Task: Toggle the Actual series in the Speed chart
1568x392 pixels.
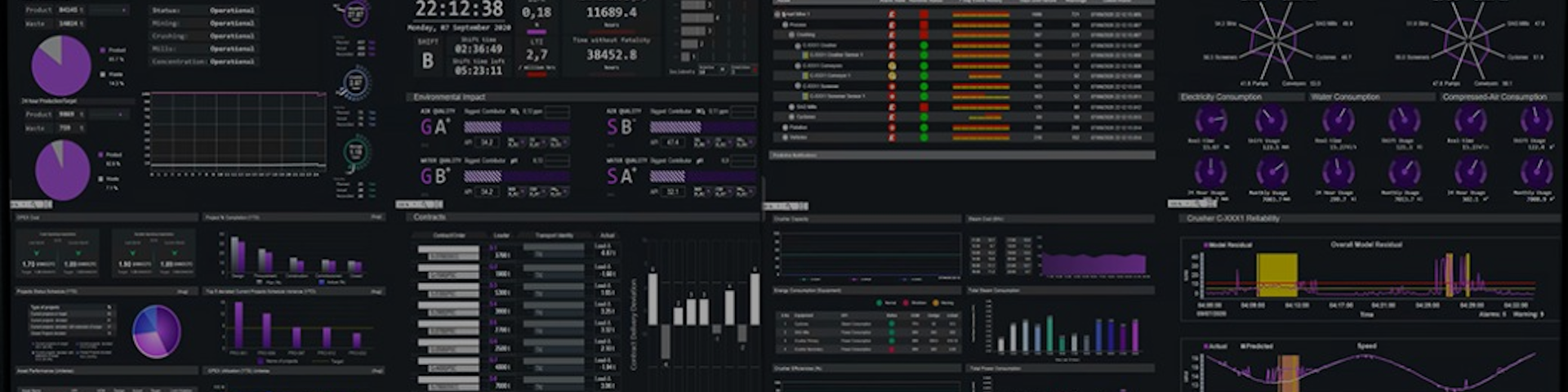Action: tap(1215, 346)
